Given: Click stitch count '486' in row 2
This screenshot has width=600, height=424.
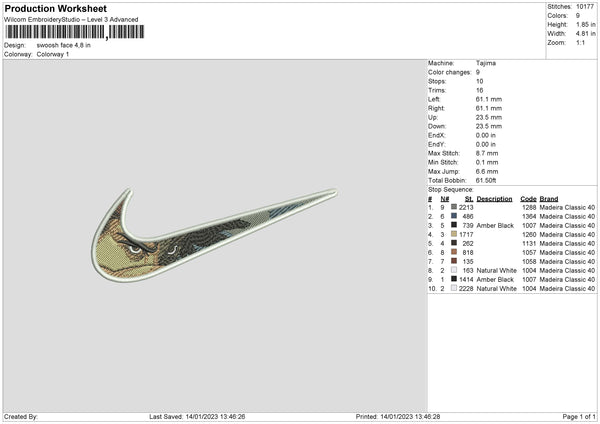Looking at the screenshot, I should [x=468, y=217].
